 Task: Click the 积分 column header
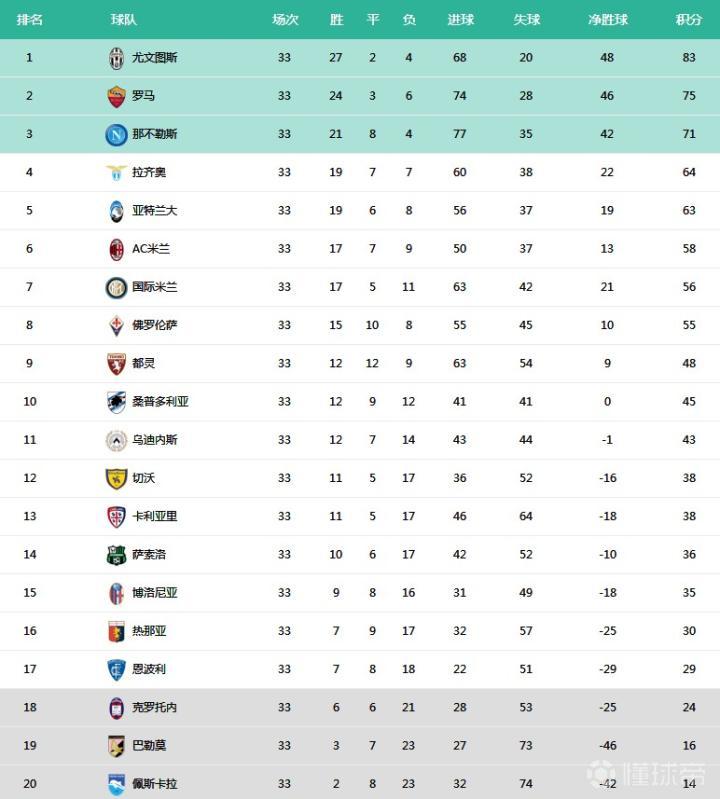pyautogui.click(x=688, y=20)
